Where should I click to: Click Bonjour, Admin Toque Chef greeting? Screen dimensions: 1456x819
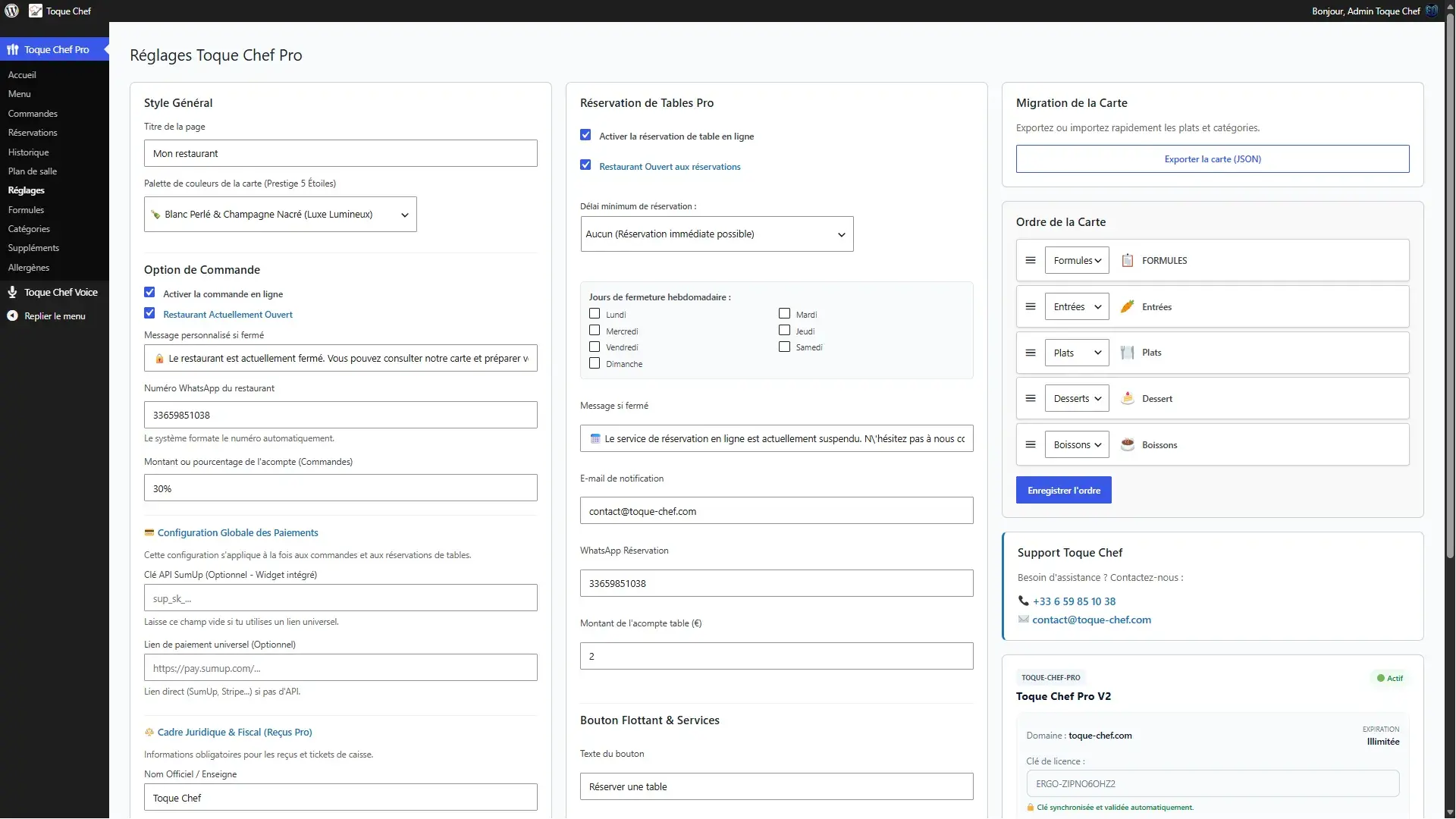tap(1366, 11)
